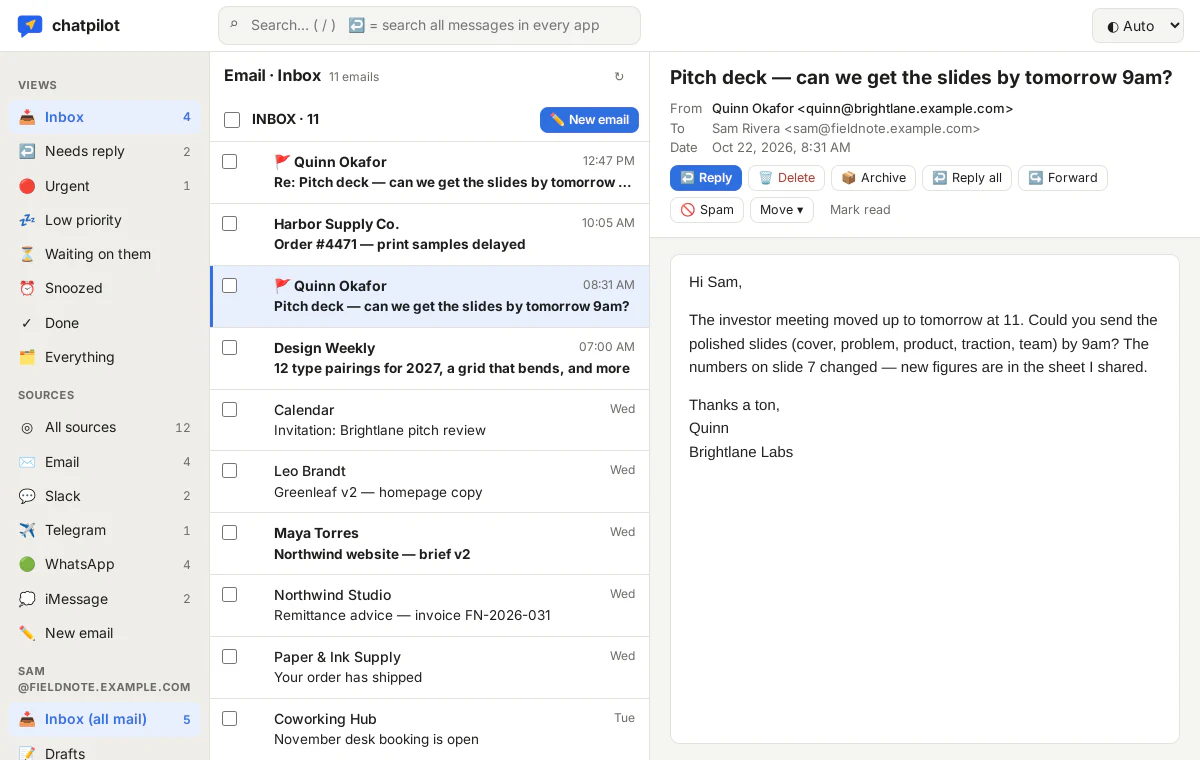The image size is (1200, 760).
Task: Open Paper & Ink Supply shipped email
Action: click(x=430, y=667)
